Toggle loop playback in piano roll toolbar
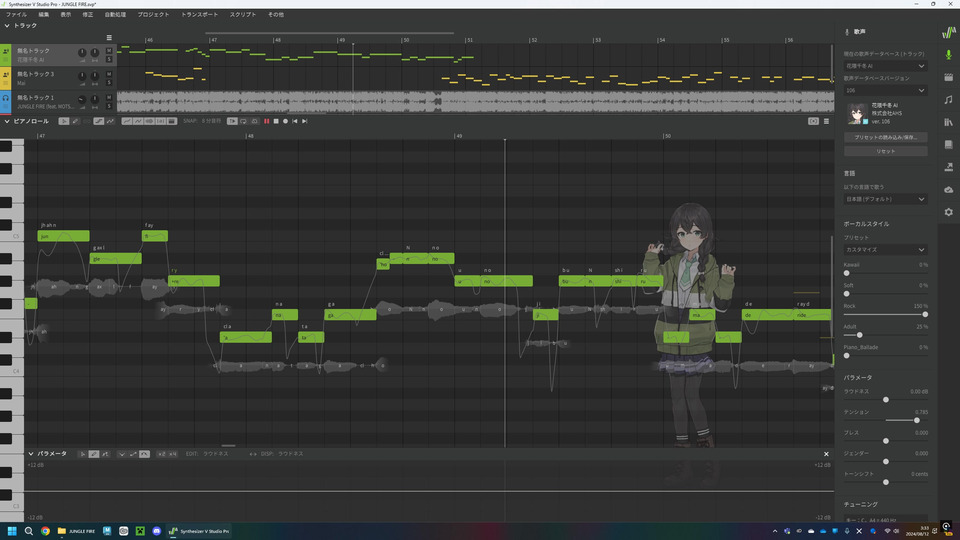960x540 pixels. click(243, 121)
